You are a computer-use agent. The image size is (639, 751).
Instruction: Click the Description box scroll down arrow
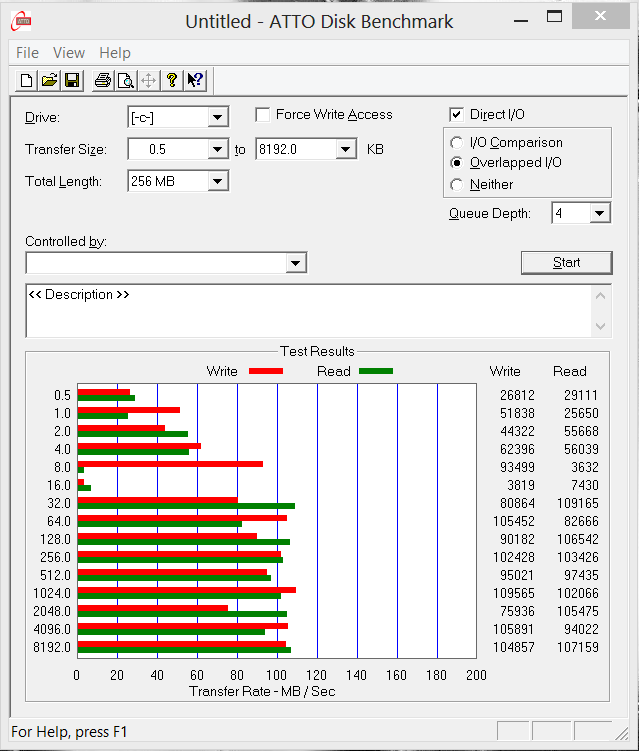tap(600, 327)
